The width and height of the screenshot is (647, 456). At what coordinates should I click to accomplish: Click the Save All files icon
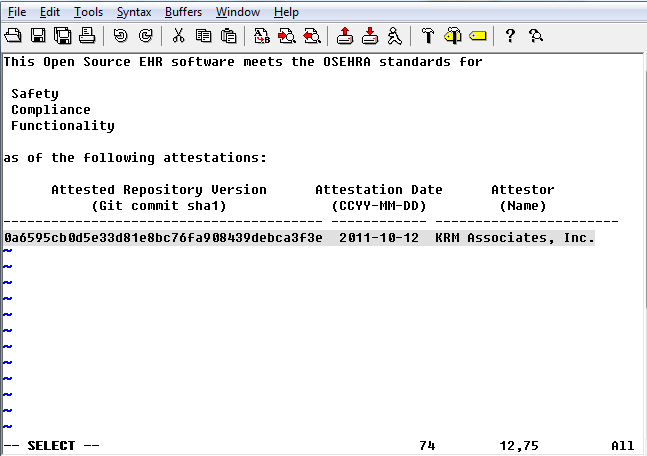click(62, 36)
